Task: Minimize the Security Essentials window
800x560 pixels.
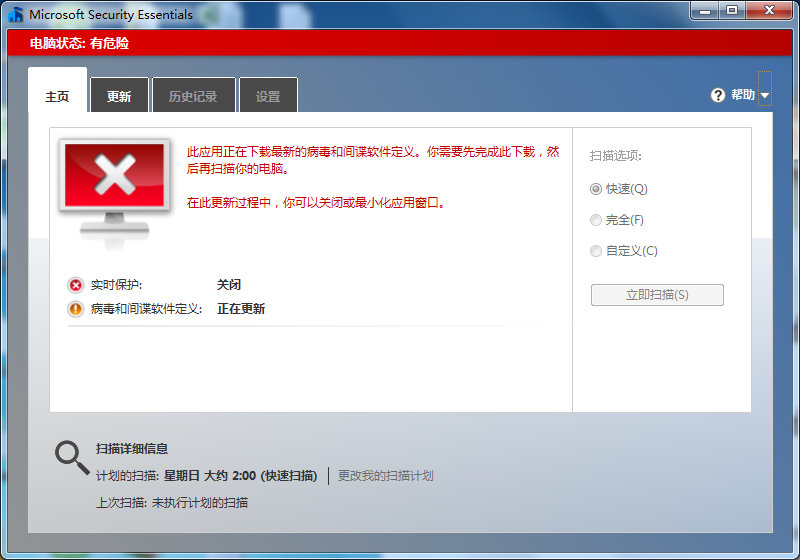Action: point(704,10)
